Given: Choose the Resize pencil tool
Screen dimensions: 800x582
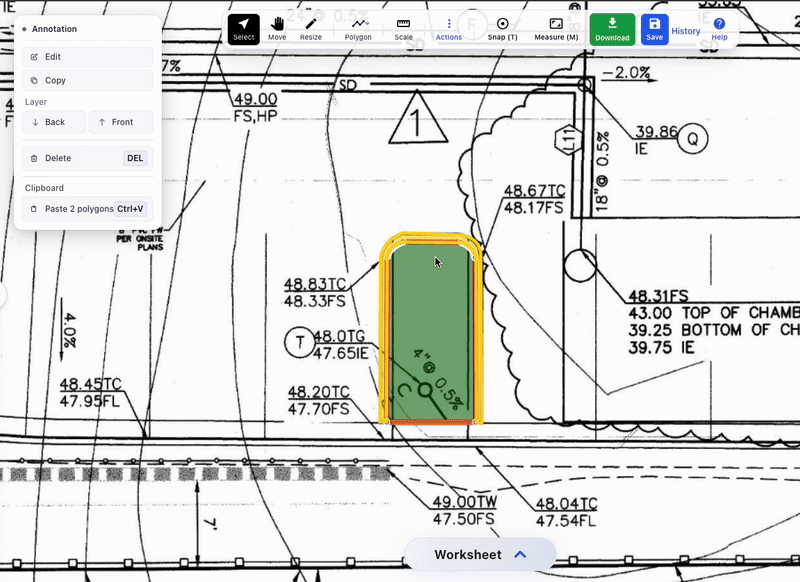Looking at the screenshot, I should tap(311, 29).
